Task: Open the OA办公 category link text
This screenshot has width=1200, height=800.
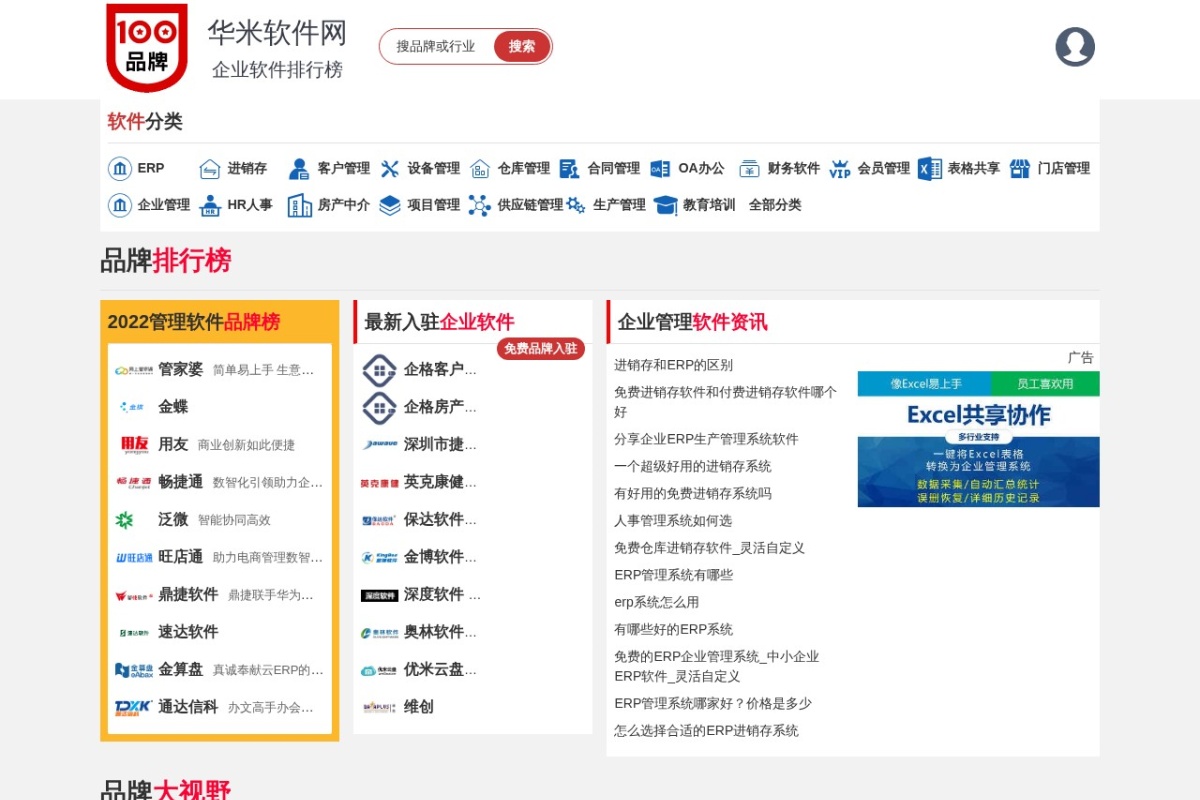Action: click(702, 168)
